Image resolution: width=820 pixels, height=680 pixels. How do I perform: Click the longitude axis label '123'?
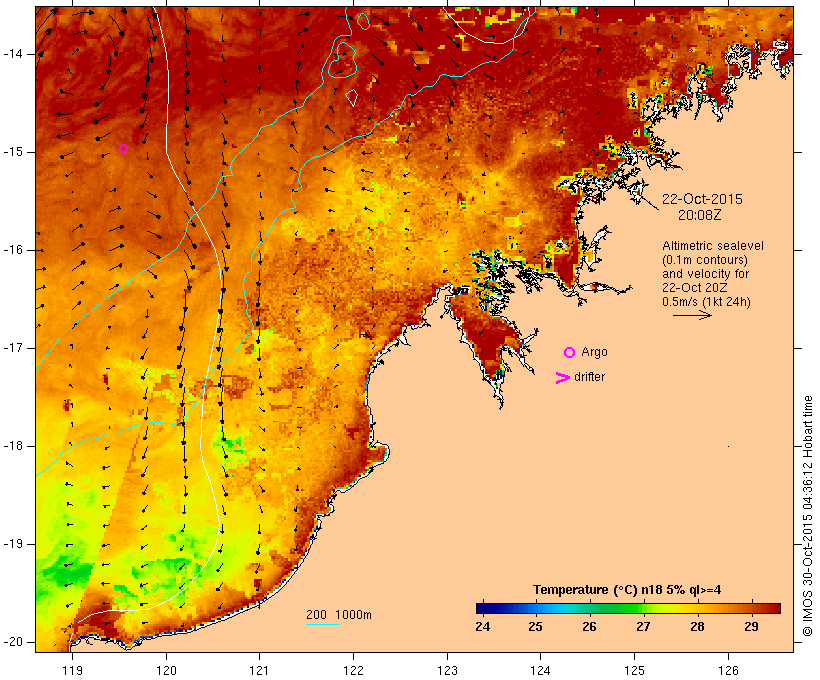(x=447, y=670)
